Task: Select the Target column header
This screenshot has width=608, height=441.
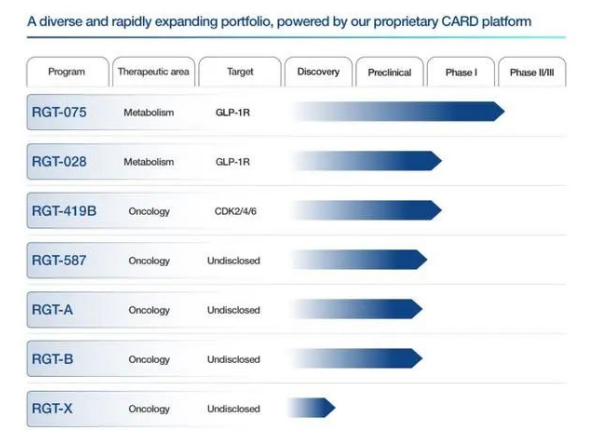Action: click(x=238, y=72)
